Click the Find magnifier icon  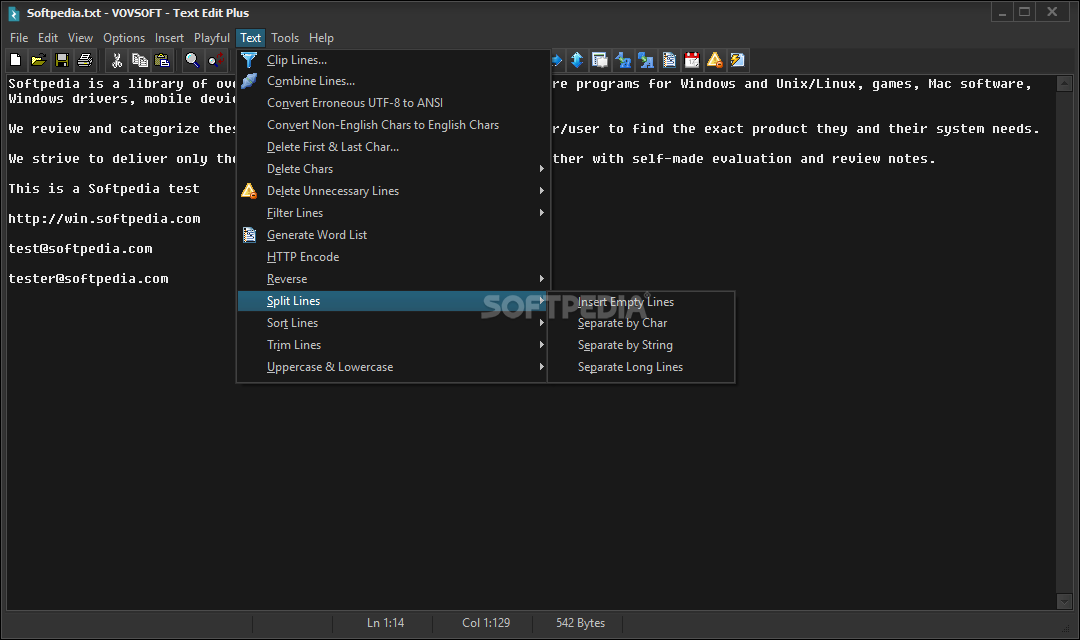tap(192, 61)
